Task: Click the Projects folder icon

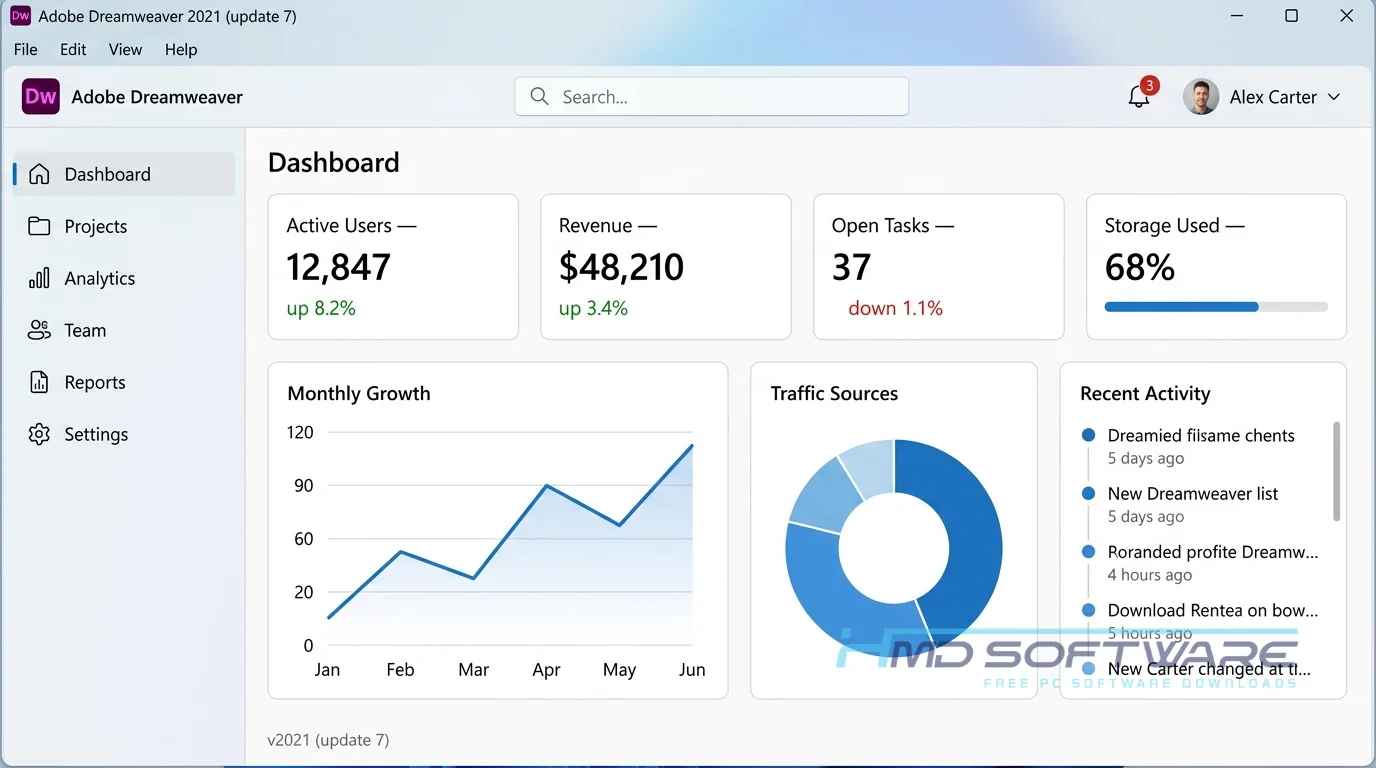Action: click(x=39, y=226)
